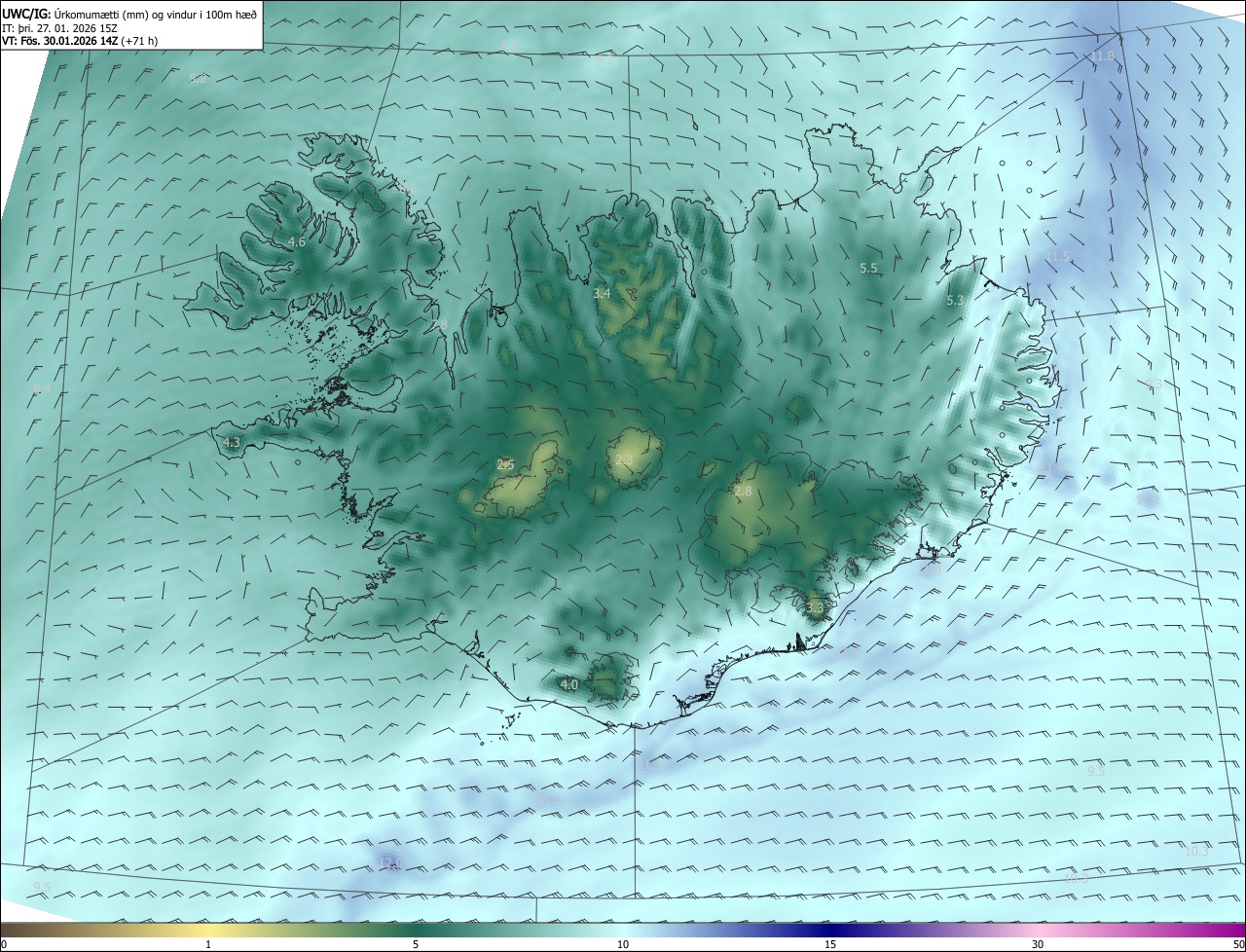Click the color scale tick labeled 0
The height and width of the screenshot is (952, 1246).
coord(4,944)
